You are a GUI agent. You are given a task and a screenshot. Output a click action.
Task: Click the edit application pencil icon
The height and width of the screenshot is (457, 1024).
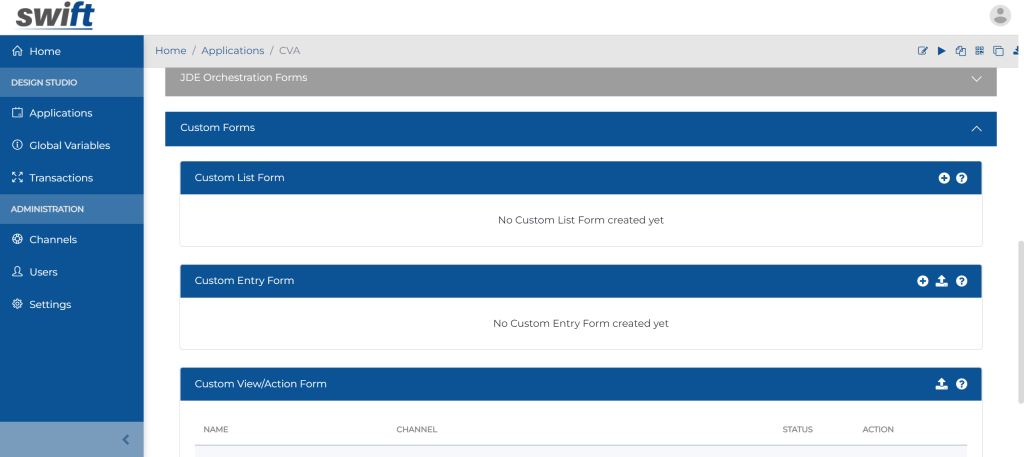[x=923, y=51]
